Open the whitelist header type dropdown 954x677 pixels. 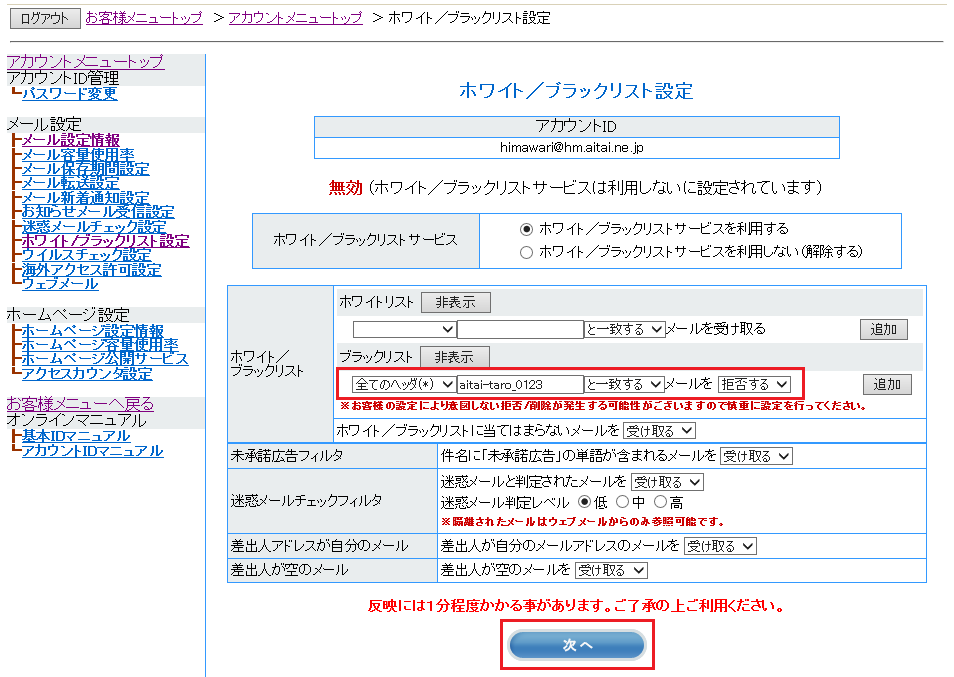[x=403, y=329]
